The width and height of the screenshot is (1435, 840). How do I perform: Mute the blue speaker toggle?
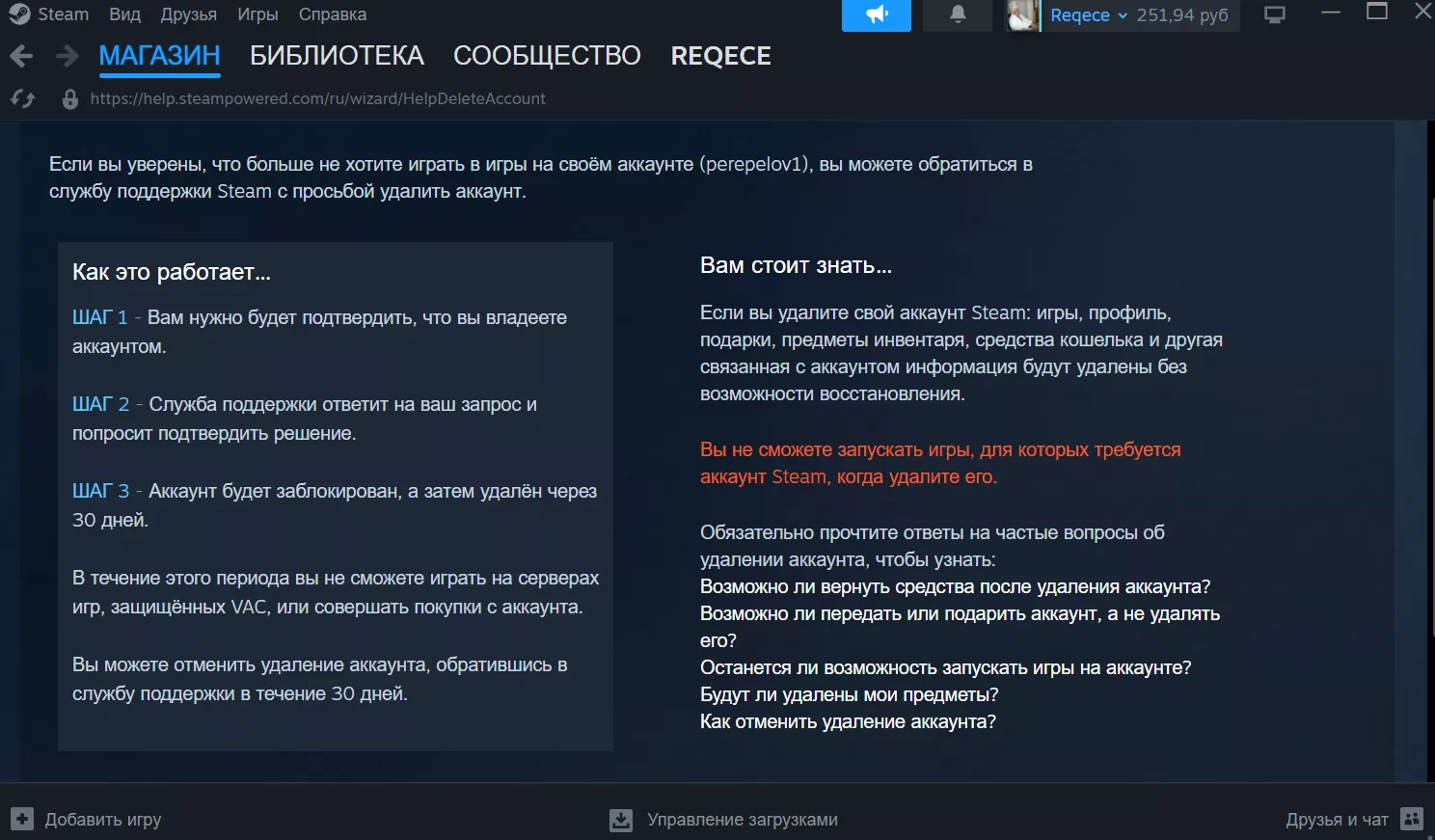[x=875, y=15]
